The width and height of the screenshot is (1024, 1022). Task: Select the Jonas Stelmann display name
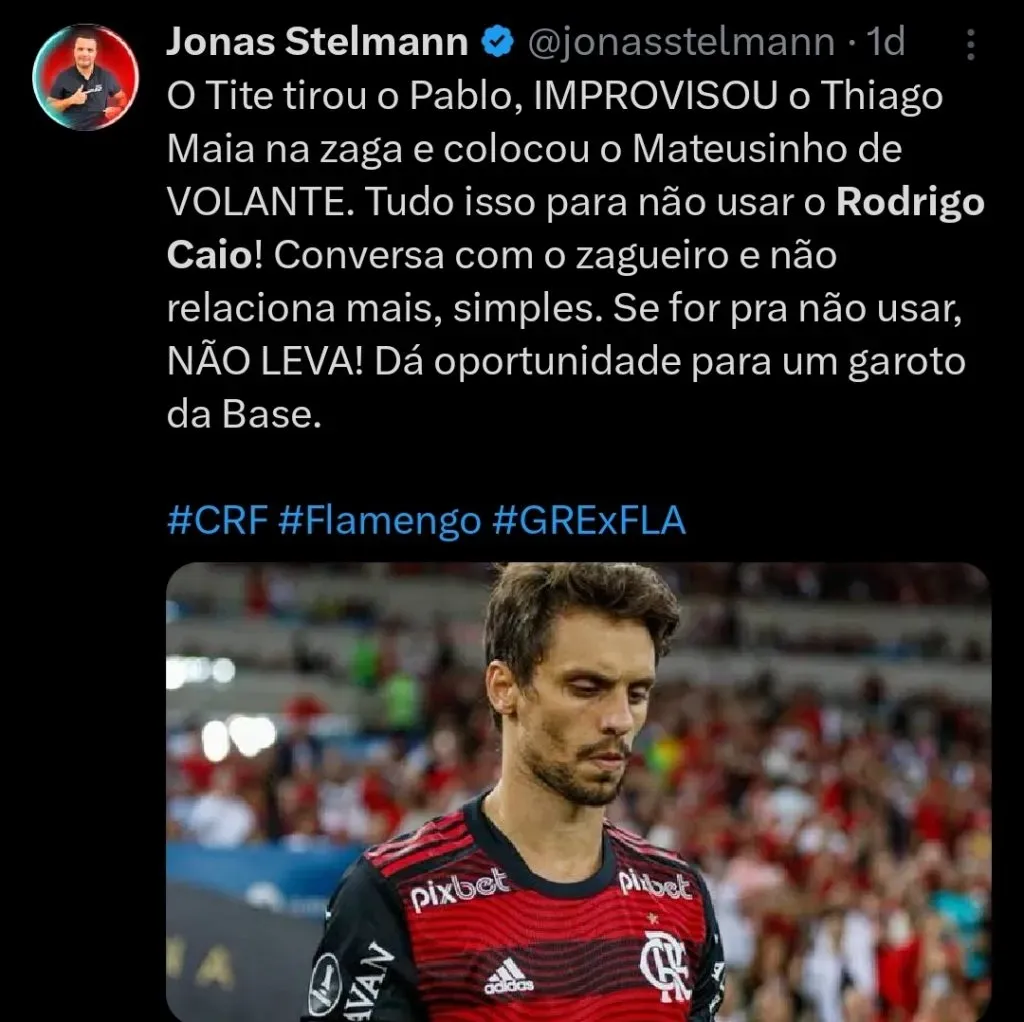tap(317, 42)
